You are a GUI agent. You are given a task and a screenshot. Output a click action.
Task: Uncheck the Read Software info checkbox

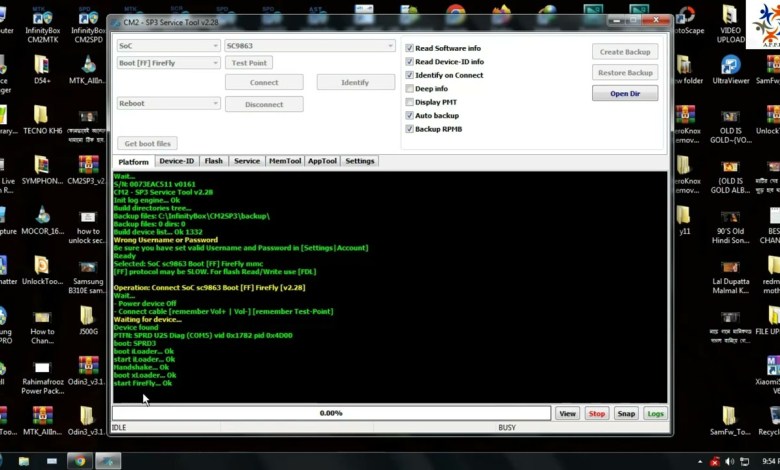409,48
